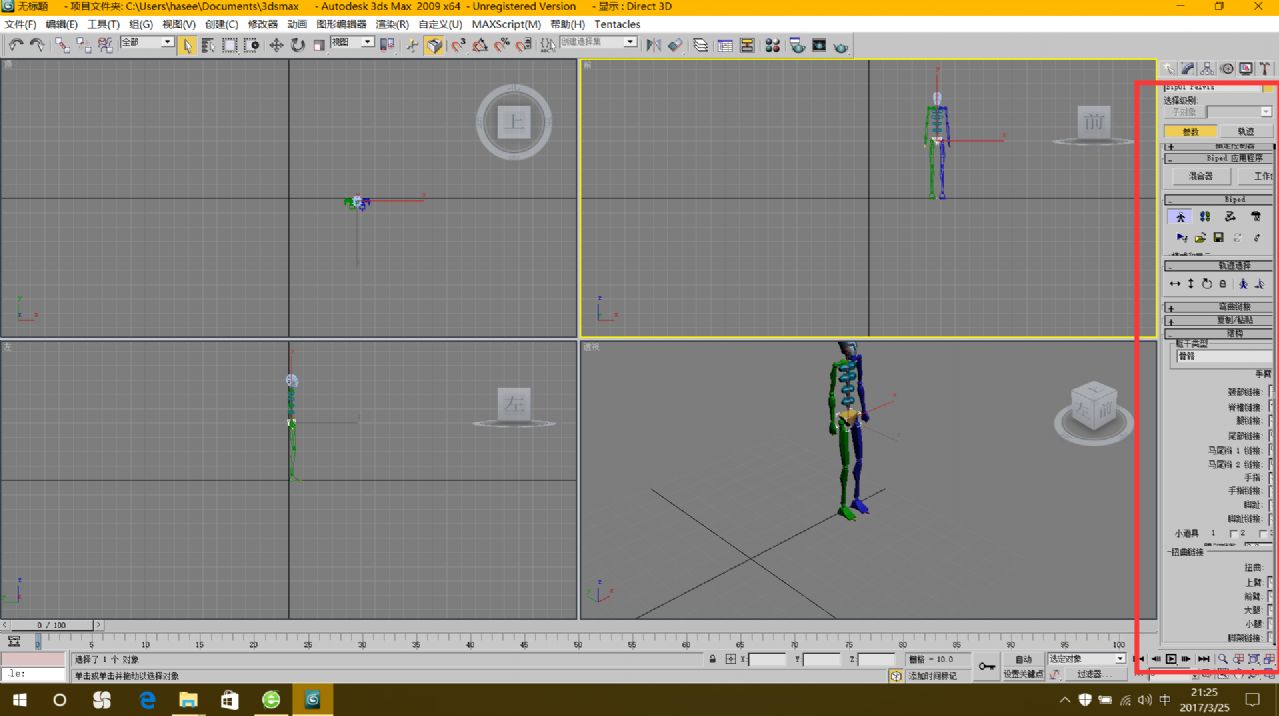
Task: Open the 文件(F) menu
Action: coord(21,24)
